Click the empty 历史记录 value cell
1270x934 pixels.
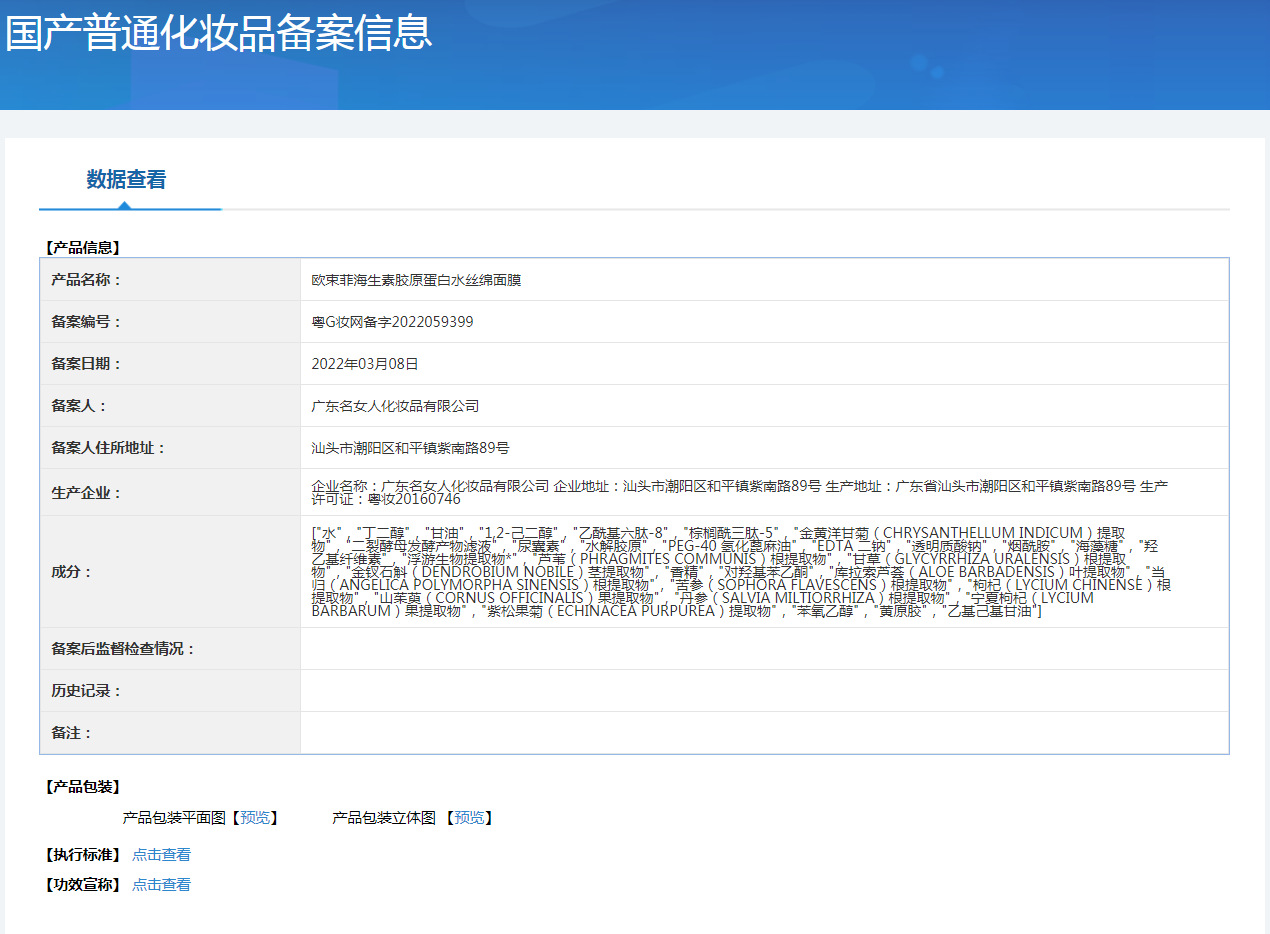tap(764, 691)
